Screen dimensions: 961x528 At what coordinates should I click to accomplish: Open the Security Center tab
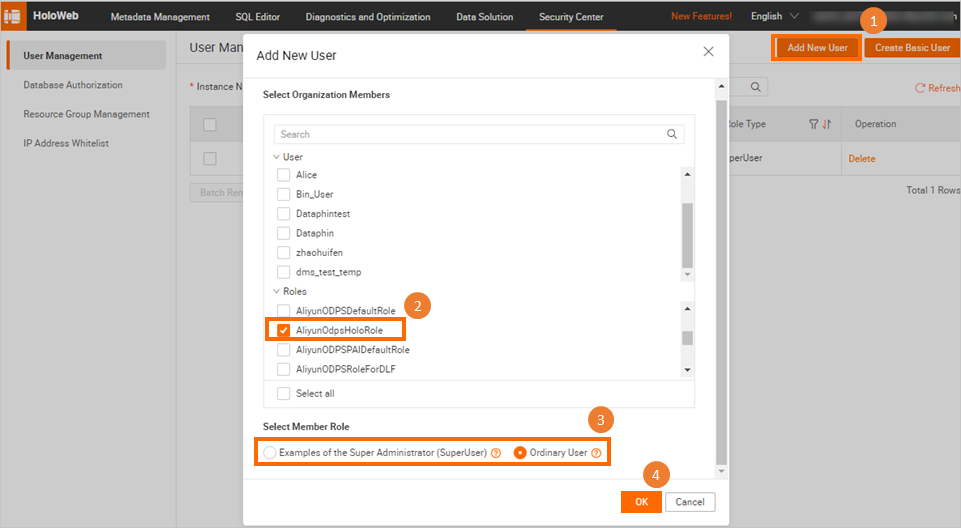pos(571,17)
